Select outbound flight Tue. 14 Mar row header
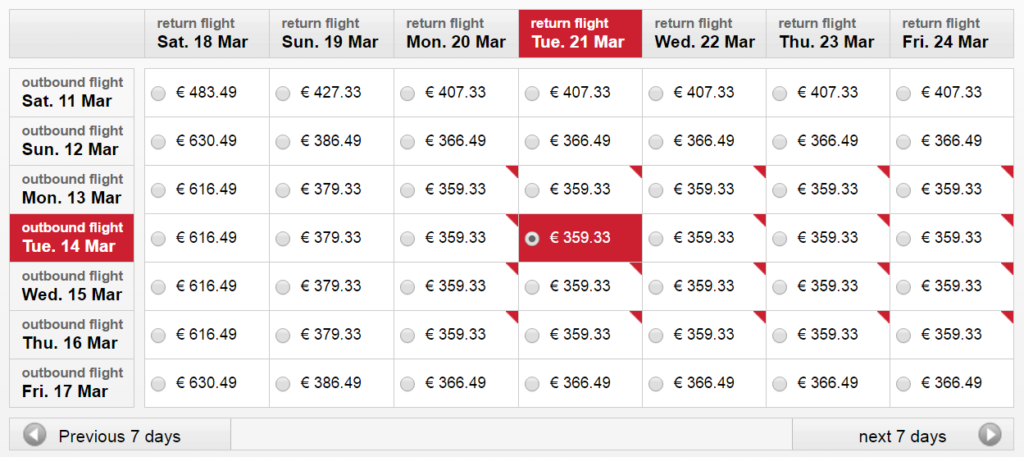Image resolution: width=1024 pixels, height=457 pixels. [x=72, y=238]
